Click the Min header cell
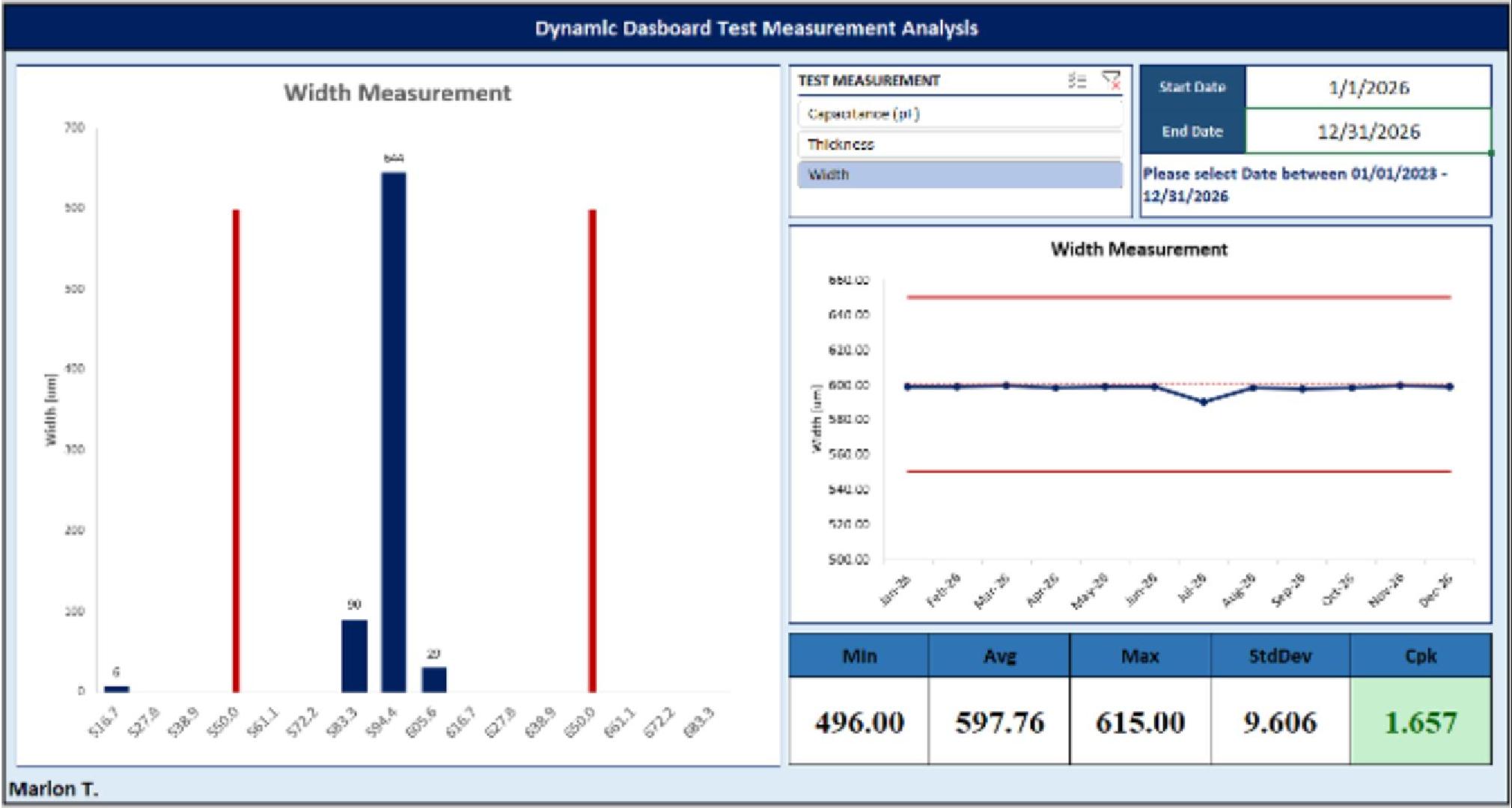The width and height of the screenshot is (1512, 808). coord(859,656)
